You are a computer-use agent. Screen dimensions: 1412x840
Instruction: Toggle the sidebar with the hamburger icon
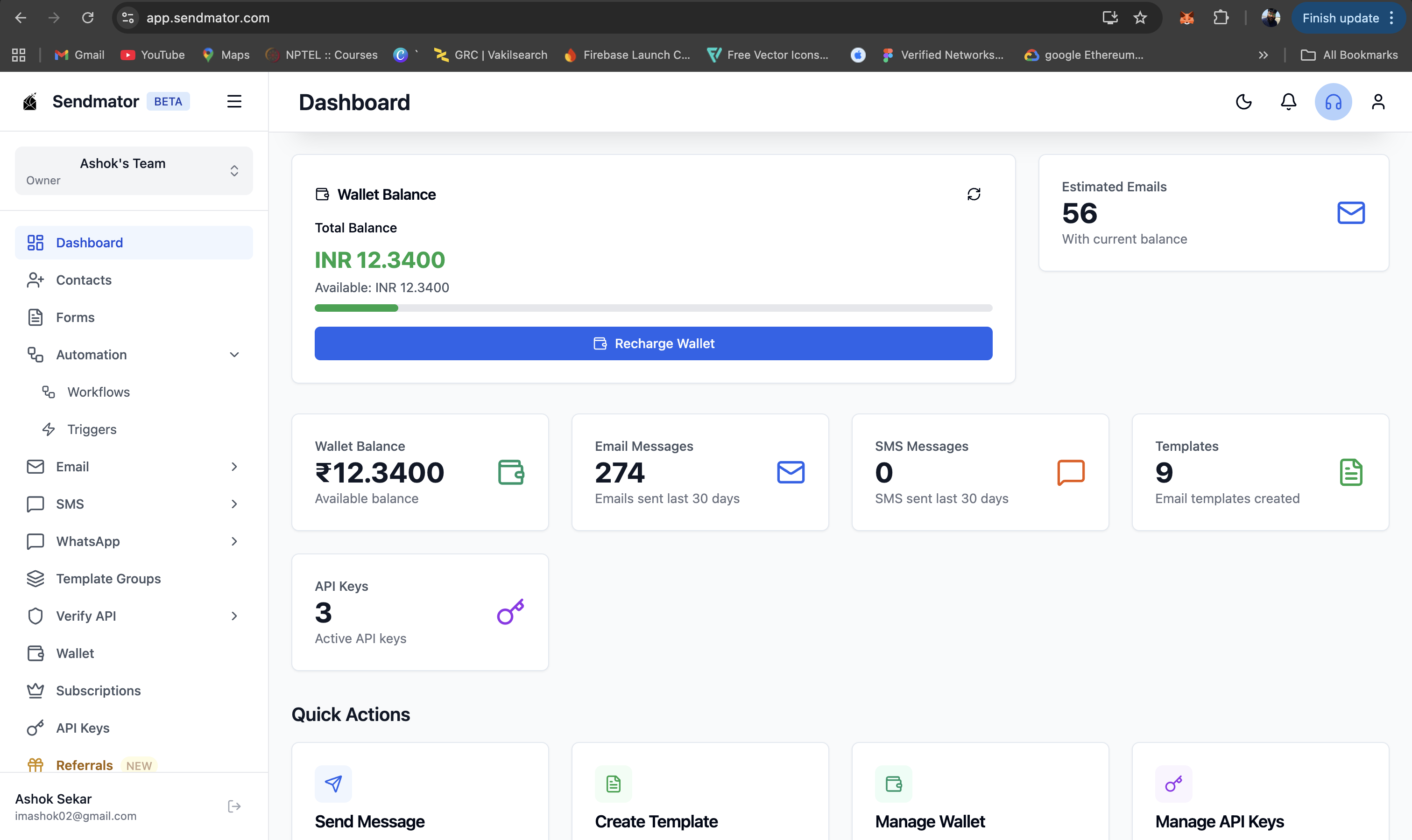pyautogui.click(x=234, y=101)
